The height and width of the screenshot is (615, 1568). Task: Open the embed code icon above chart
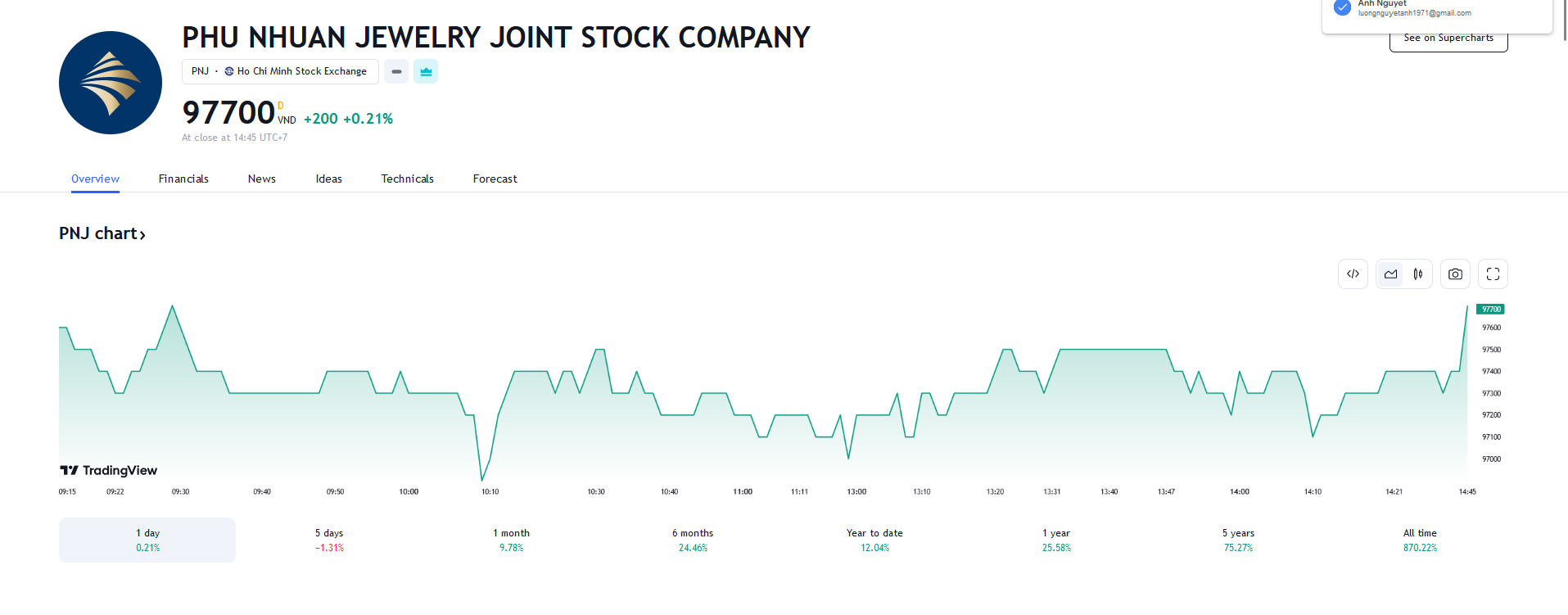(1353, 274)
